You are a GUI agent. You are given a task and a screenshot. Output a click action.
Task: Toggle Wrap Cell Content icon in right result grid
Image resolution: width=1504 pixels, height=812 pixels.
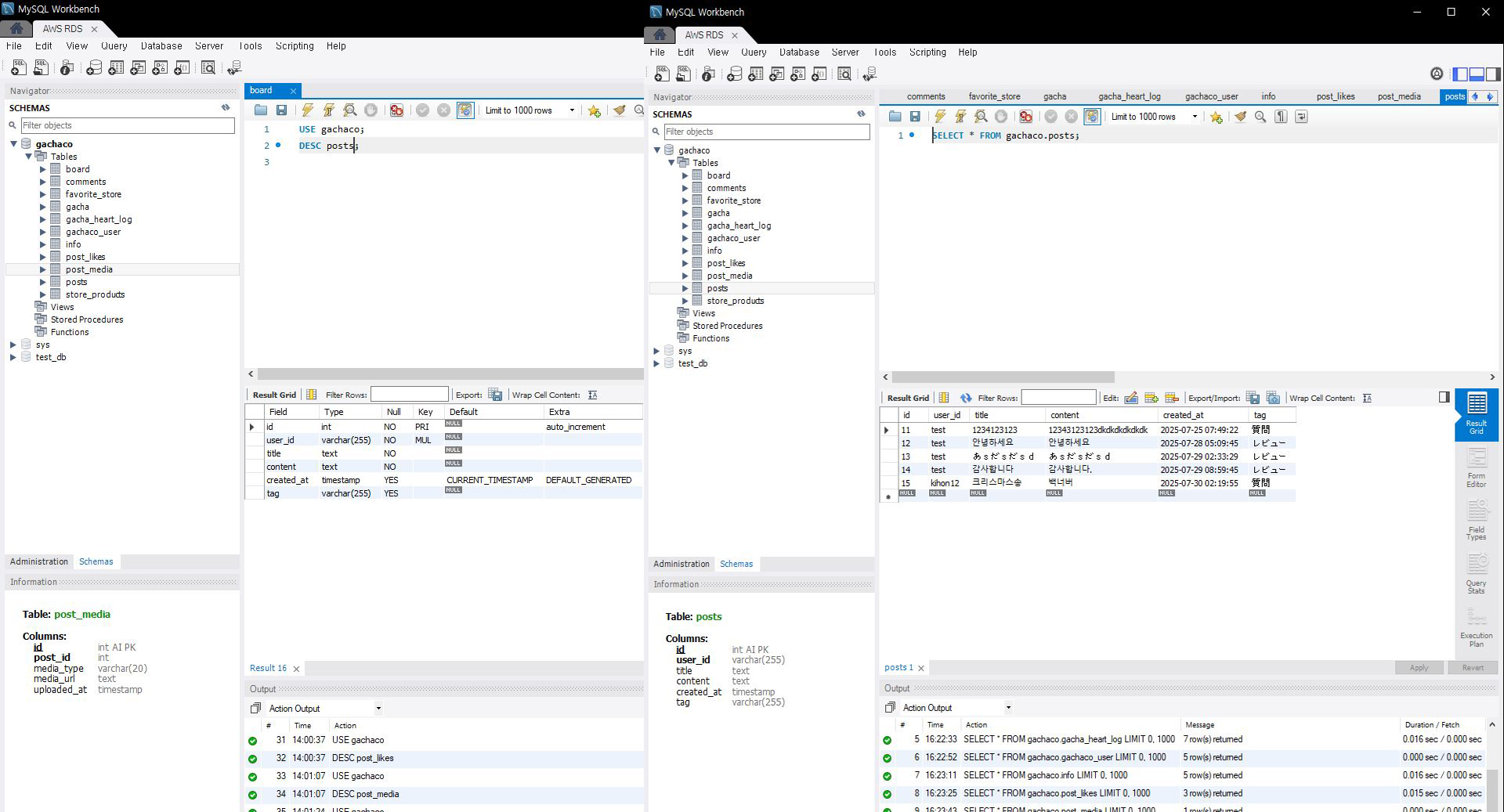(1367, 398)
